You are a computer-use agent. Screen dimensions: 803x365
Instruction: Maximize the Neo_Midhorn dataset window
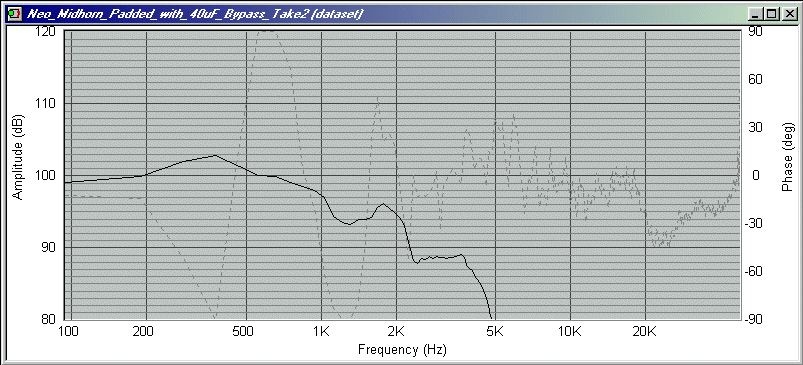point(772,14)
